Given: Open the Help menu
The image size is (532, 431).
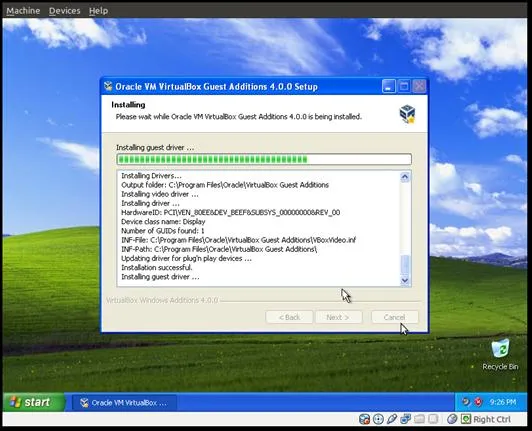Looking at the screenshot, I should click(98, 11).
